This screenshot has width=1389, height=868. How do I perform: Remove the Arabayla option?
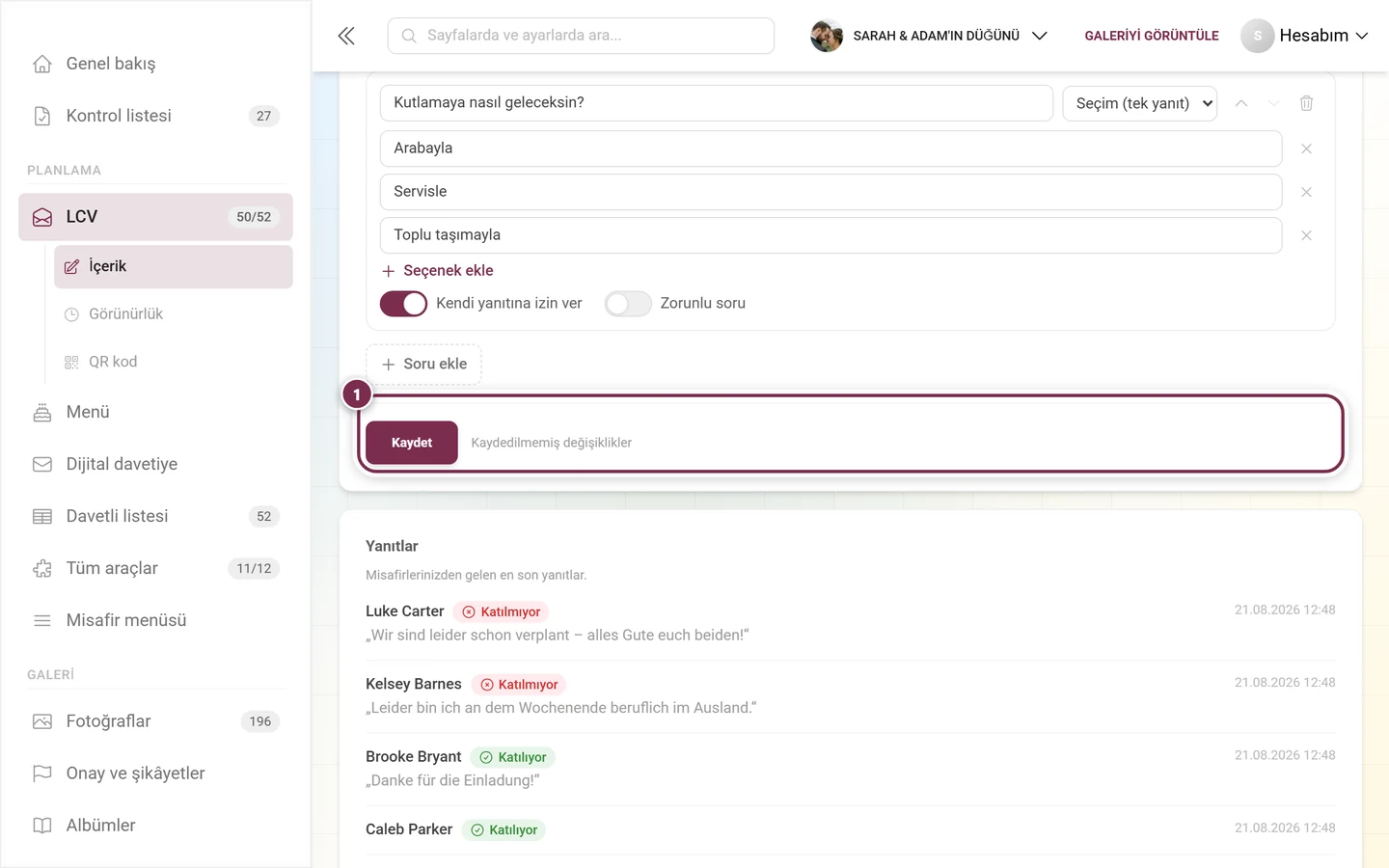(1306, 149)
